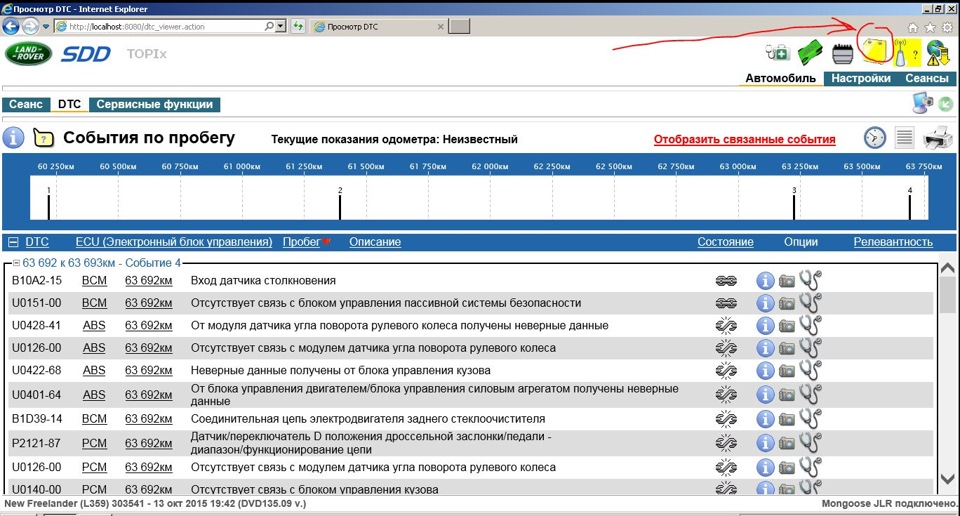960x516 pixels.
Task: Select event marker 1 on mileage timeline
Action: point(49,203)
